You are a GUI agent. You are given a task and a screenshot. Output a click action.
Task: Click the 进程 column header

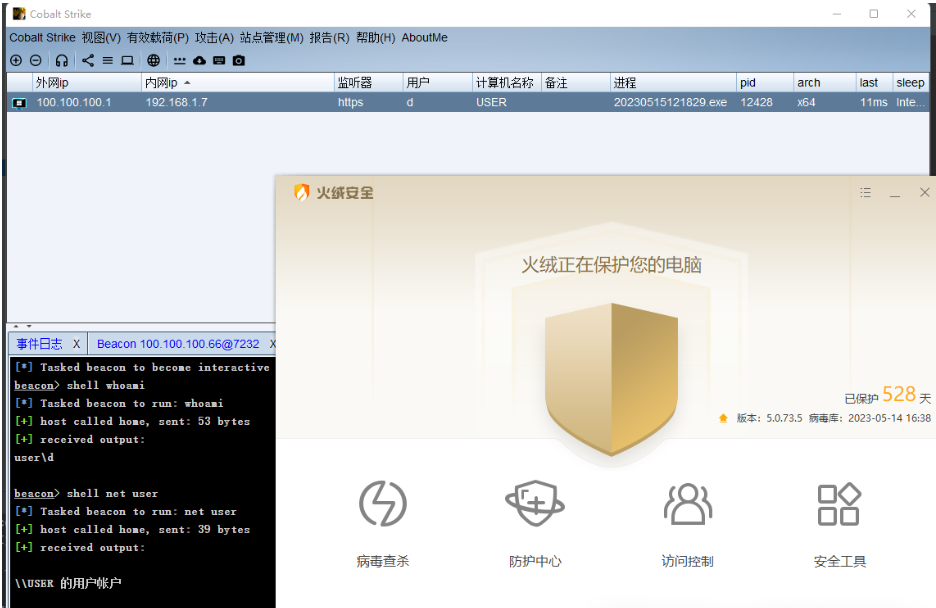[x=673, y=82]
